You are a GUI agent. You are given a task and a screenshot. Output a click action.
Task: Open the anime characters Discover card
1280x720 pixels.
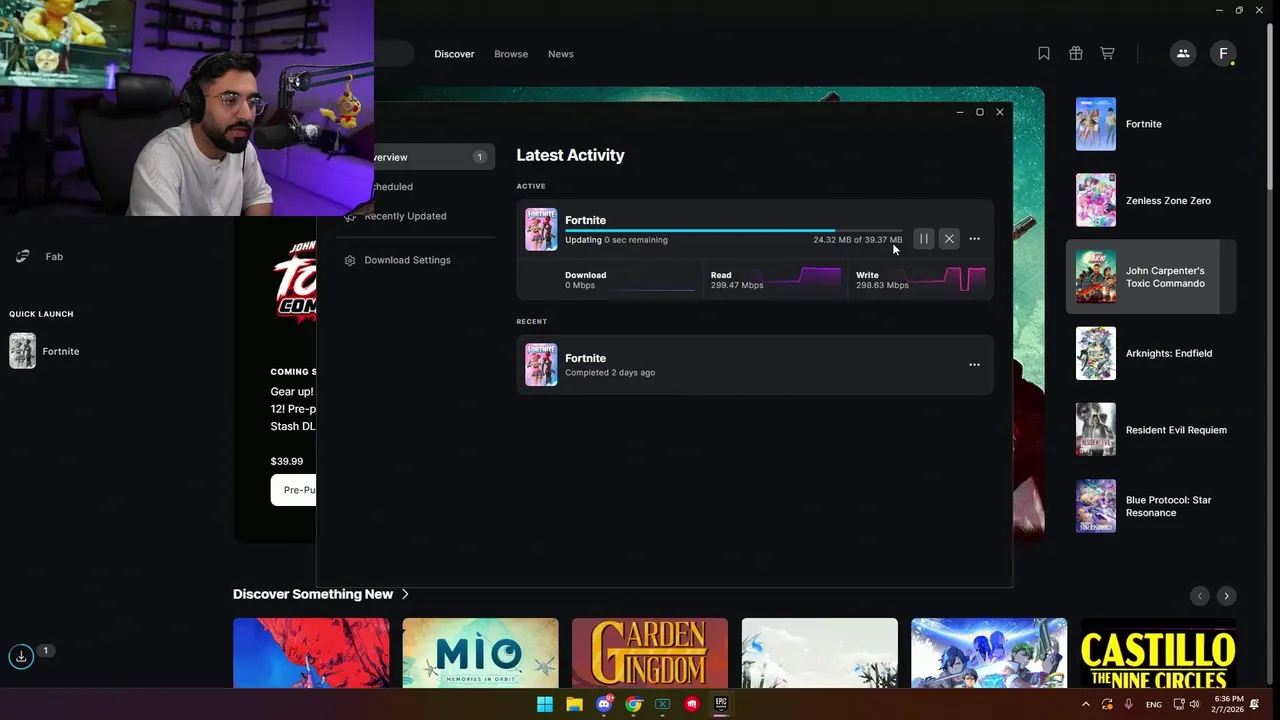click(989, 653)
